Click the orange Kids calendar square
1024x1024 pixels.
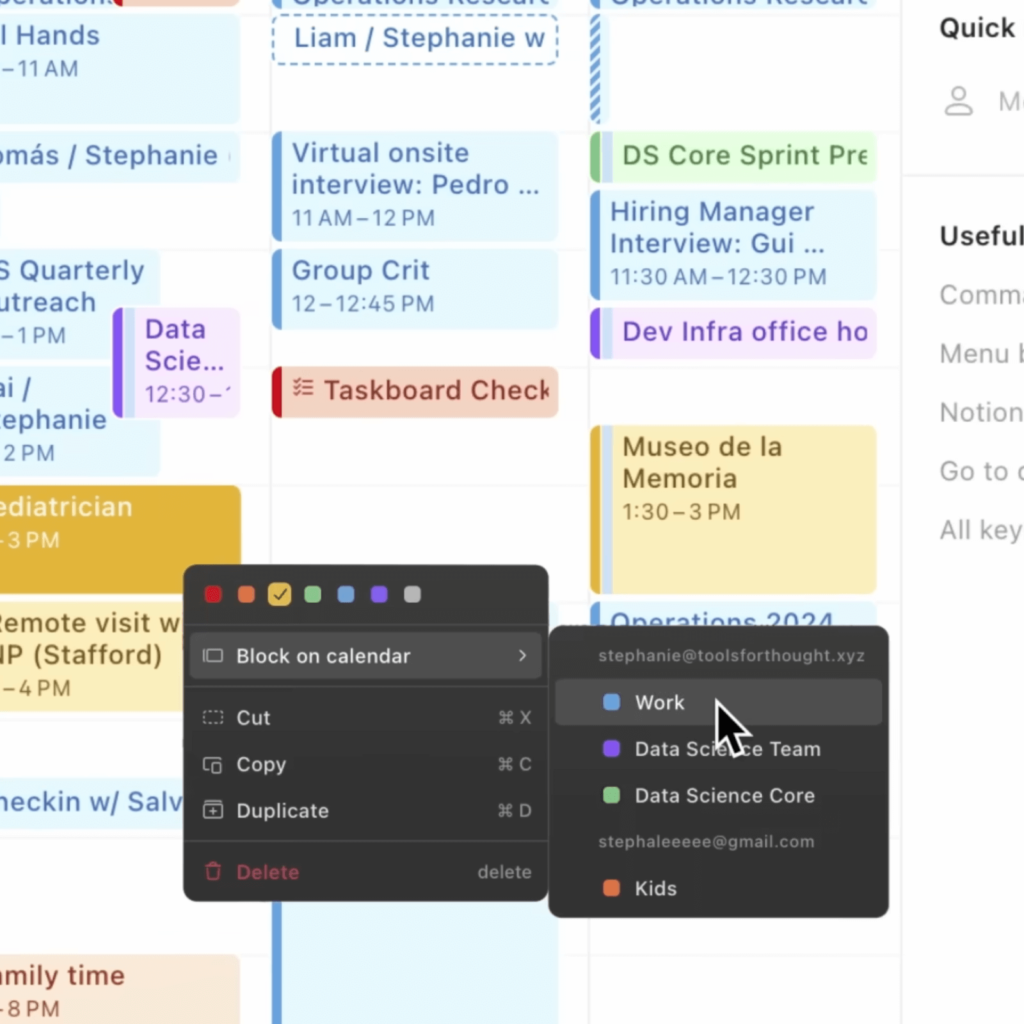click(x=611, y=888)
